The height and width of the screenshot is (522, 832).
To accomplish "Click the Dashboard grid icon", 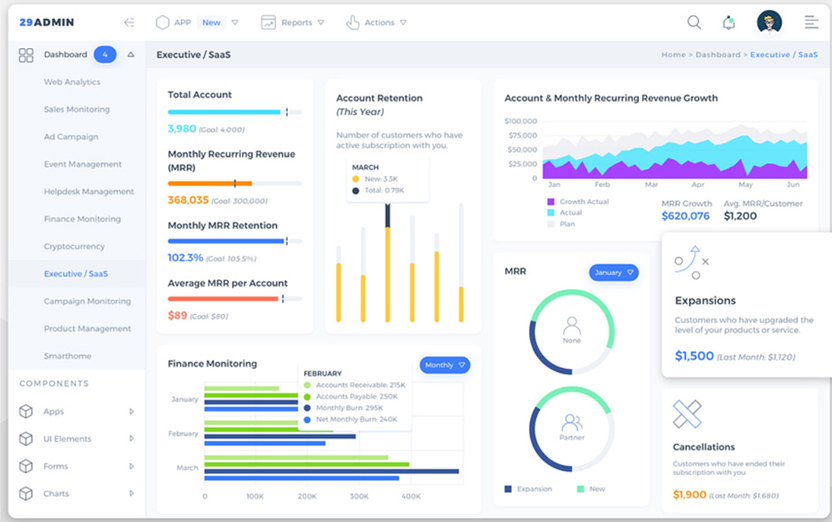I will click(x=26, y=55).
